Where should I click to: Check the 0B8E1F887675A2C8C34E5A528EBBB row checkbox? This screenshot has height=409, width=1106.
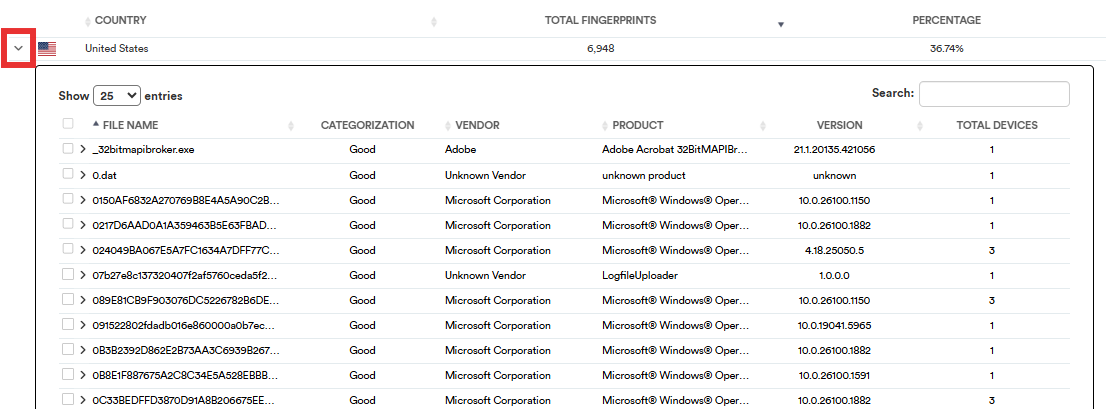click(x=68, y=374)
